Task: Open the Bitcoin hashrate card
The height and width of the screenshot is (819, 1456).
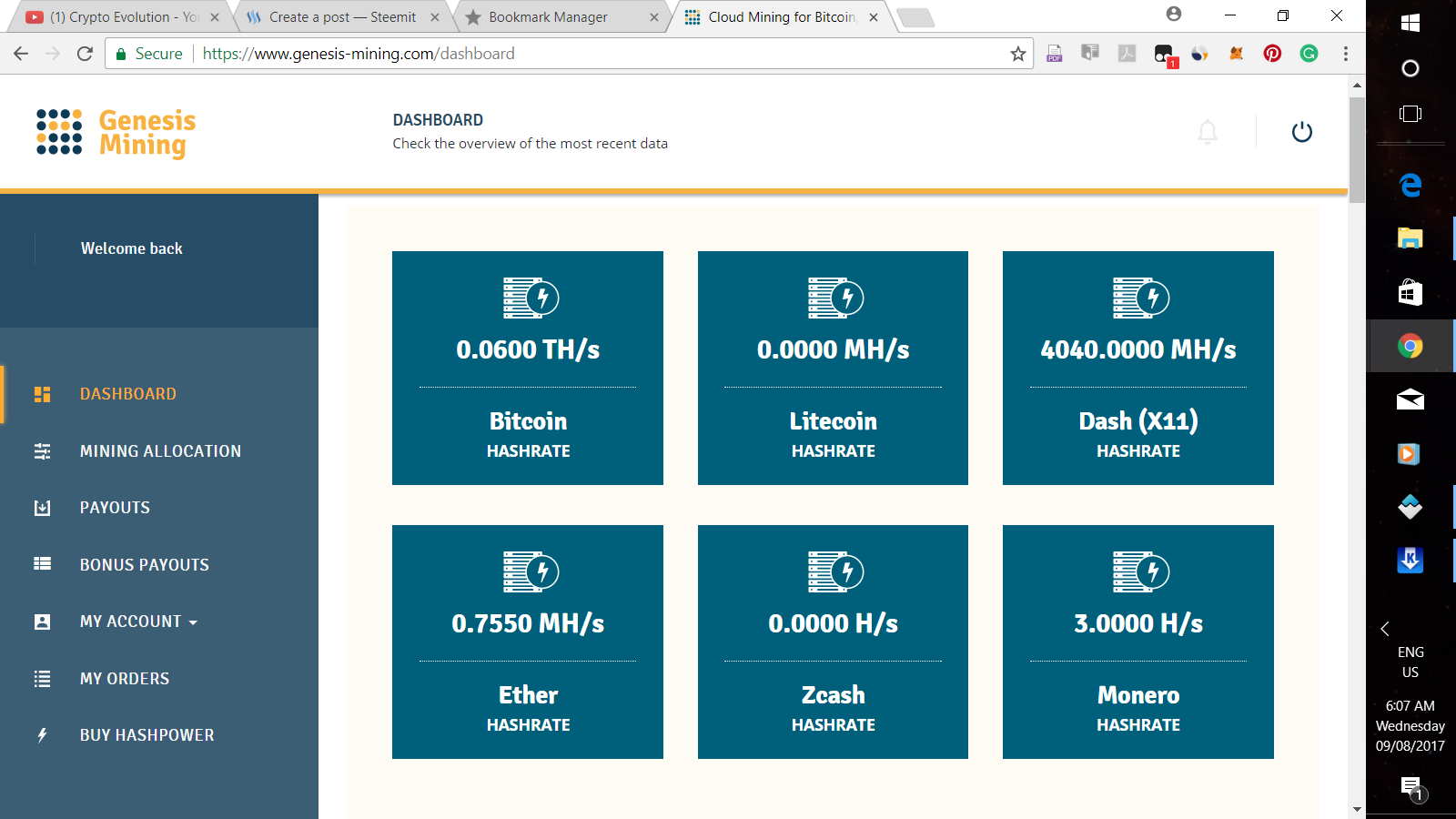Action: coord(528,368)
